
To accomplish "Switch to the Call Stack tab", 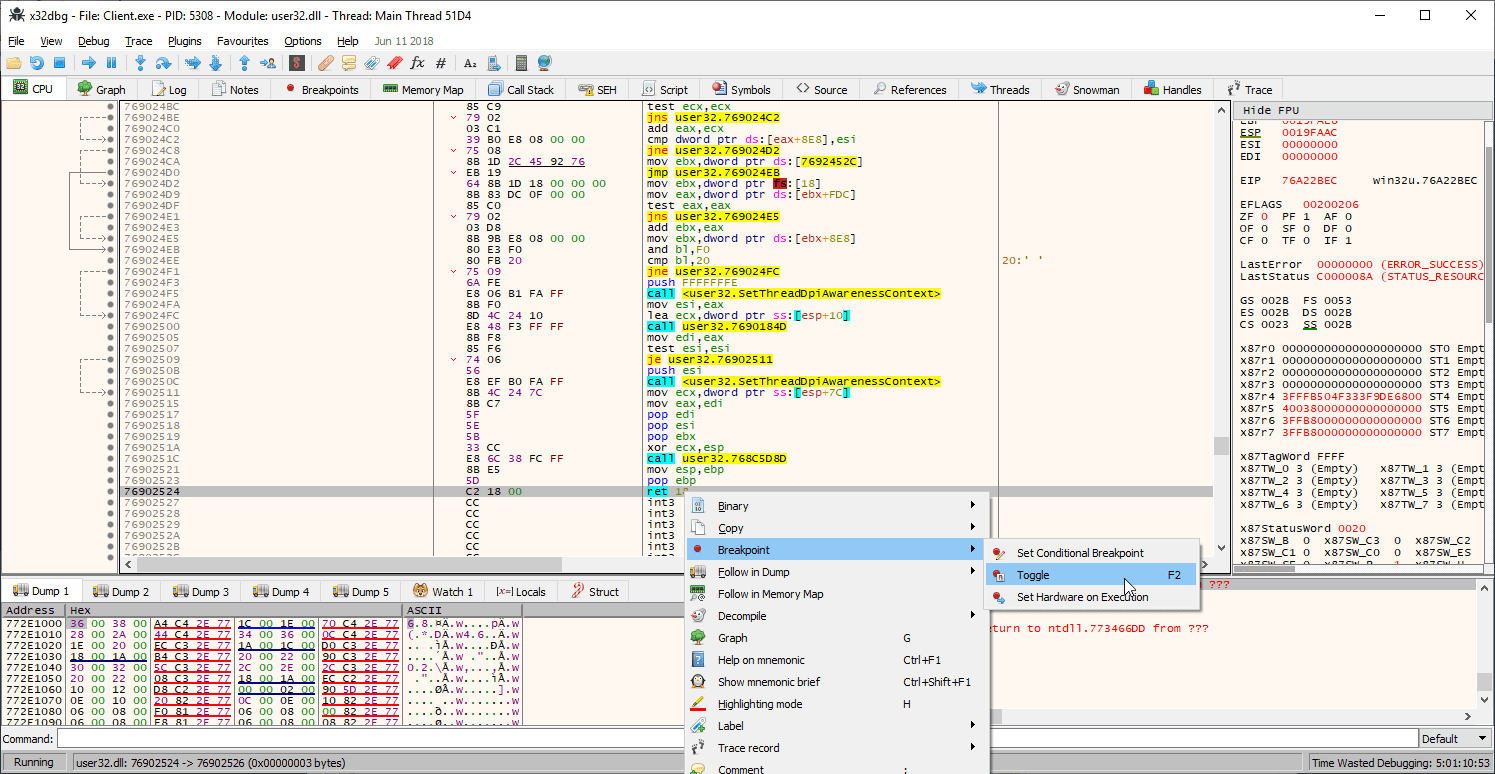I will [521, 89].
